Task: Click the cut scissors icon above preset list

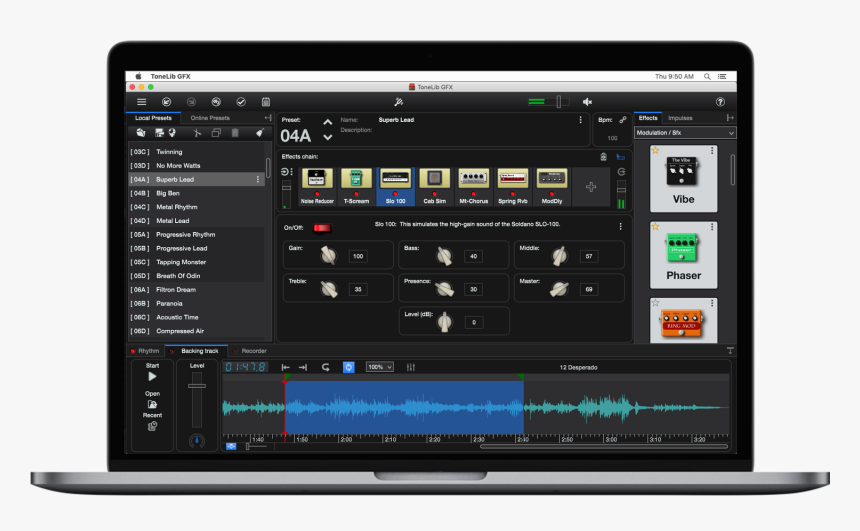Action: tap(197, 133)
